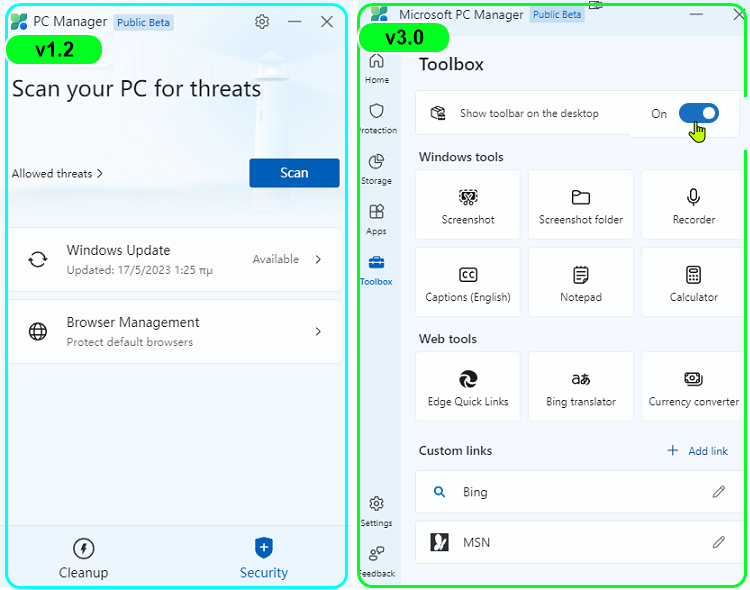Click Public Beta badge in v1.2 window
This screenshot has width=750, height=590.
click(143, 22)
